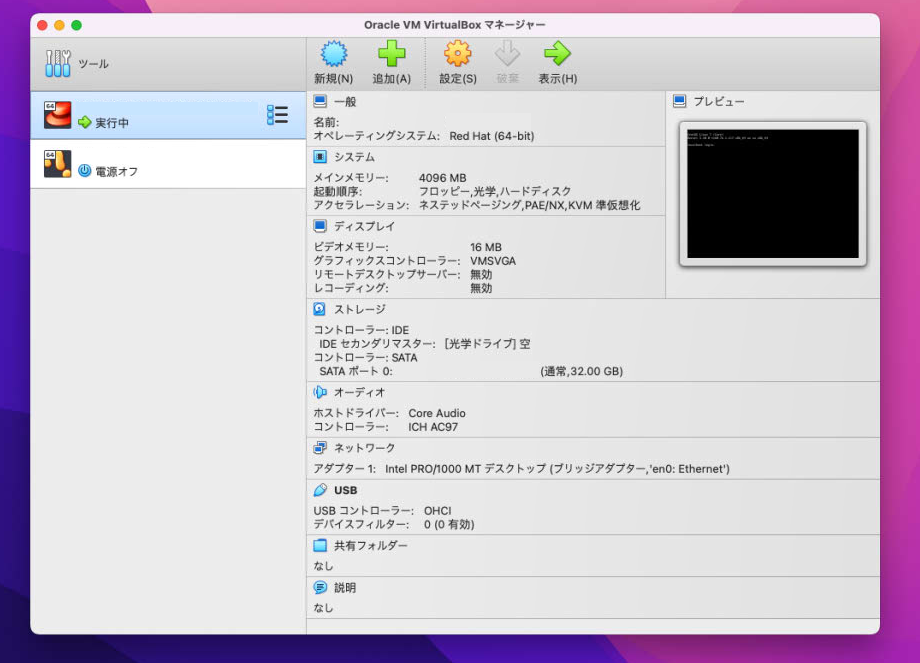The width and height of the screenshot is (920, 663).
Task: Click the OHCI USB controller value
Action: click(438, 510)
